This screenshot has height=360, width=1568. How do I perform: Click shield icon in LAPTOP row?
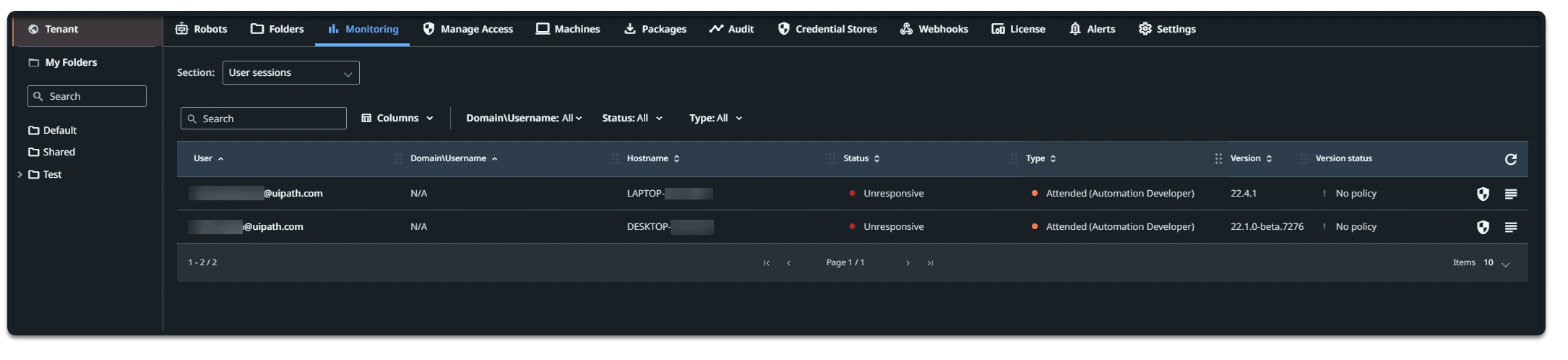coord(1483,194)
